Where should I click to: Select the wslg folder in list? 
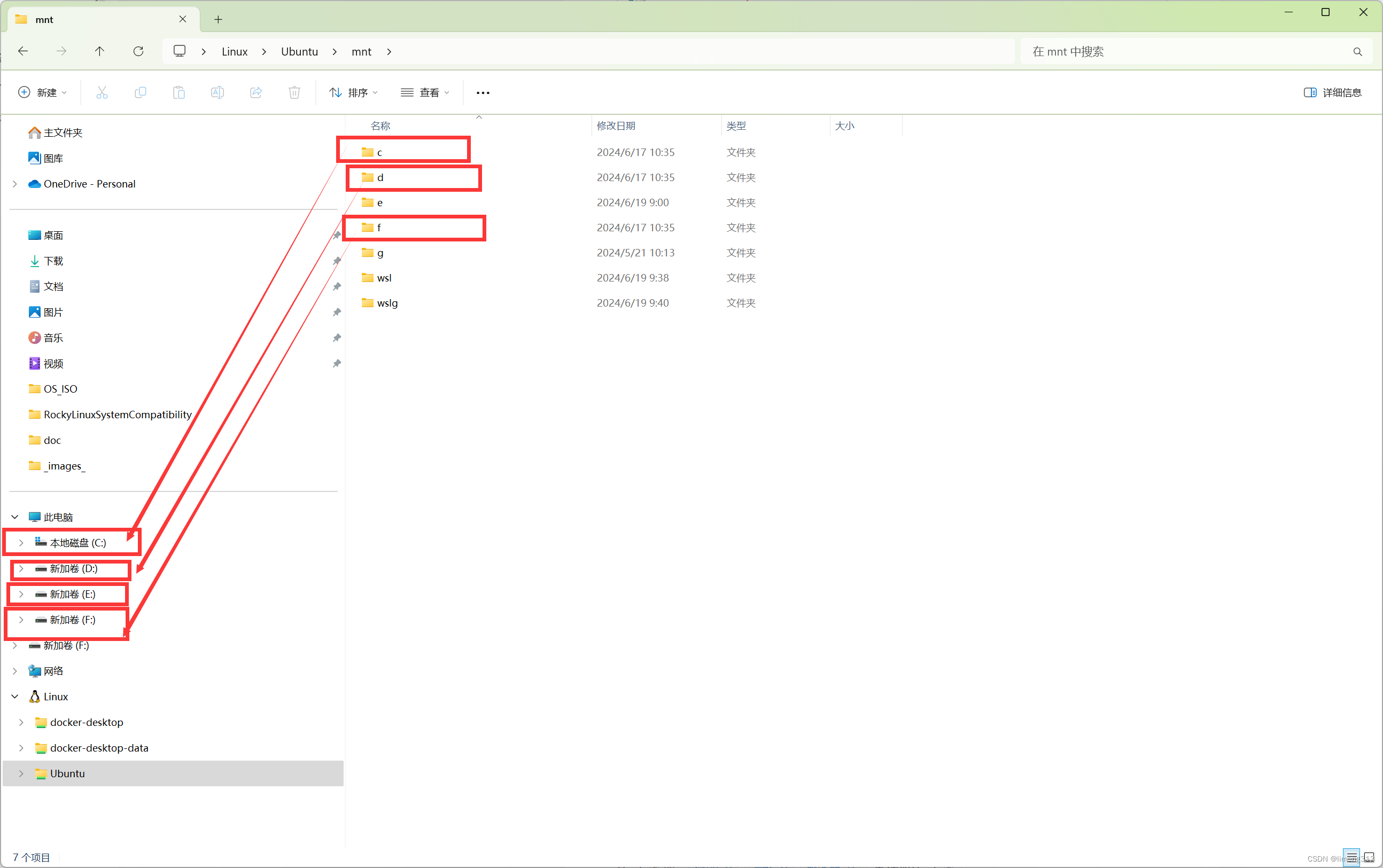386,303
